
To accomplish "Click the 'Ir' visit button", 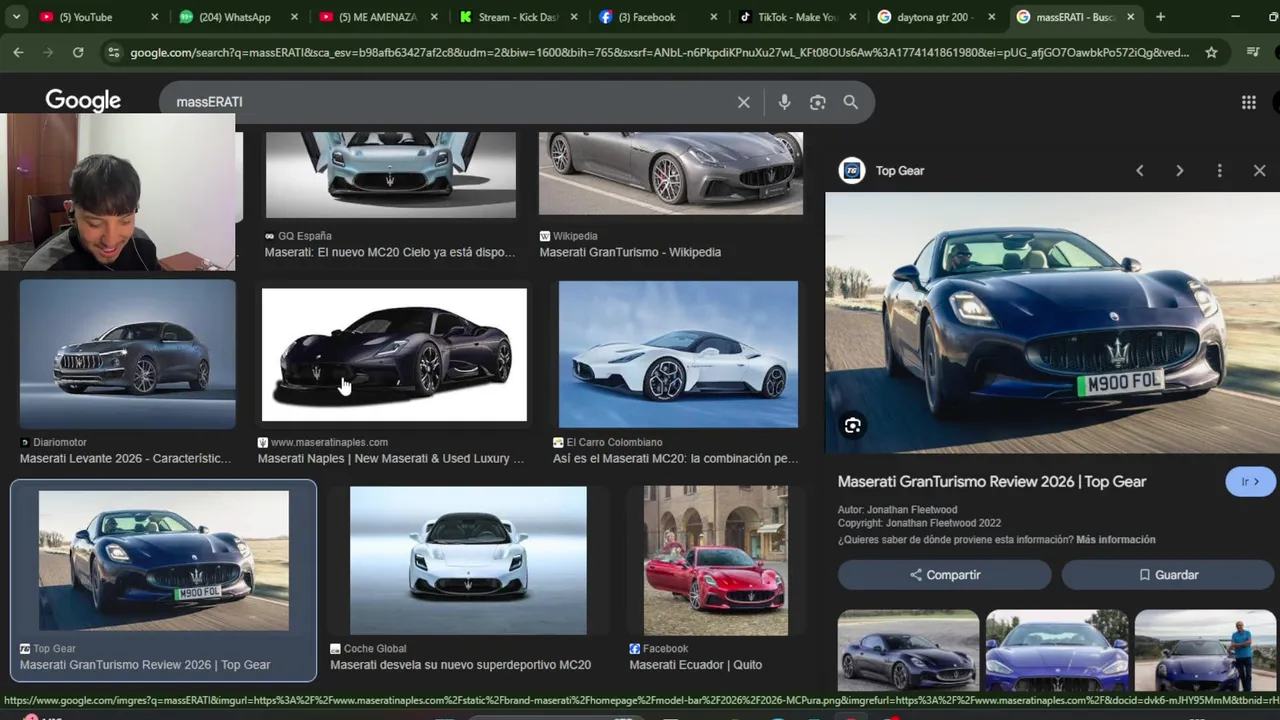I will [x=1250, y=481].
